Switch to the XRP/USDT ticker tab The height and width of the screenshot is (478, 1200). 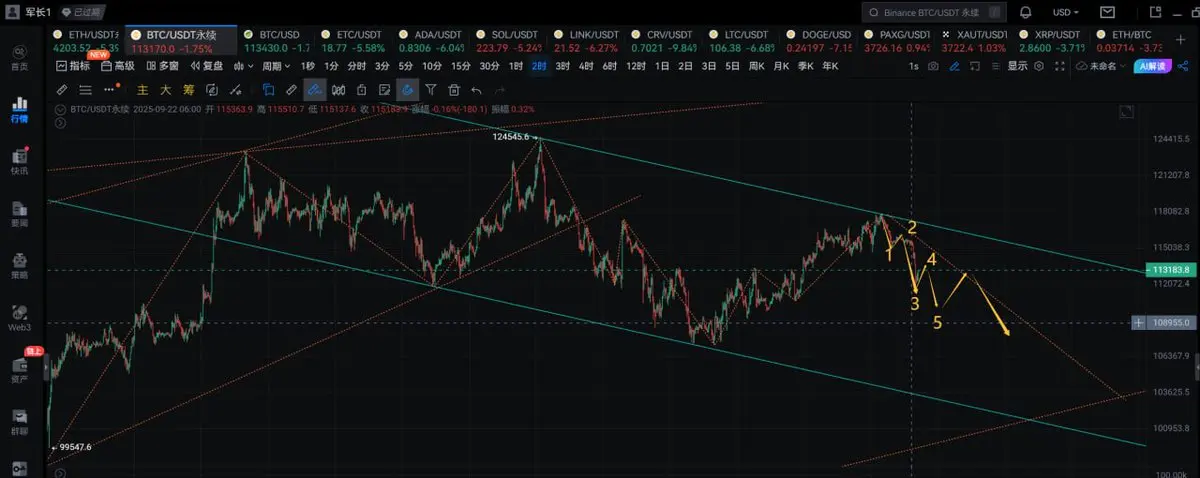pyautogui.click(x=1050, y=40)
